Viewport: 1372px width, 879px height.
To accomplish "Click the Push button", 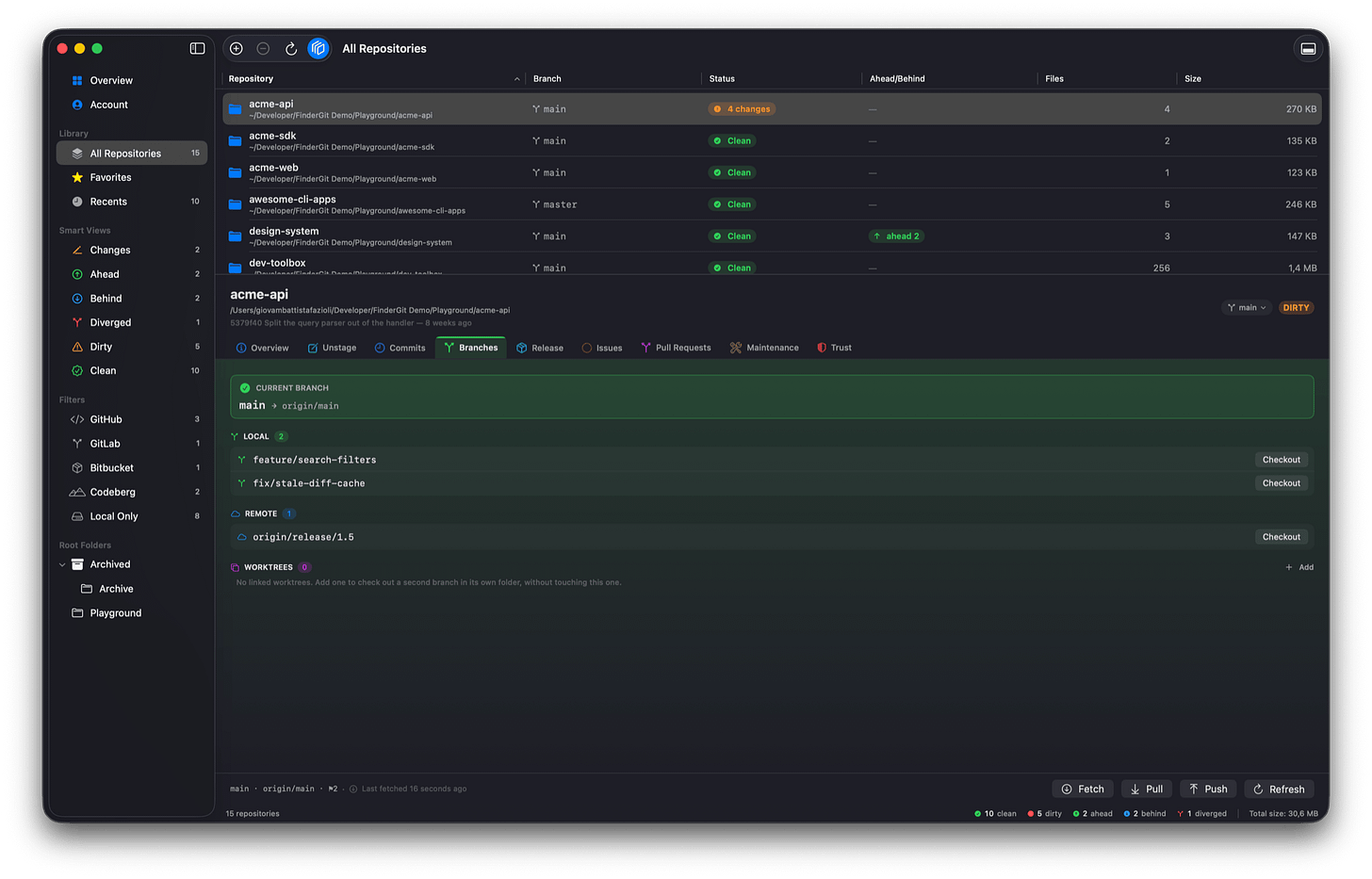I will (x=1208, y=789).
